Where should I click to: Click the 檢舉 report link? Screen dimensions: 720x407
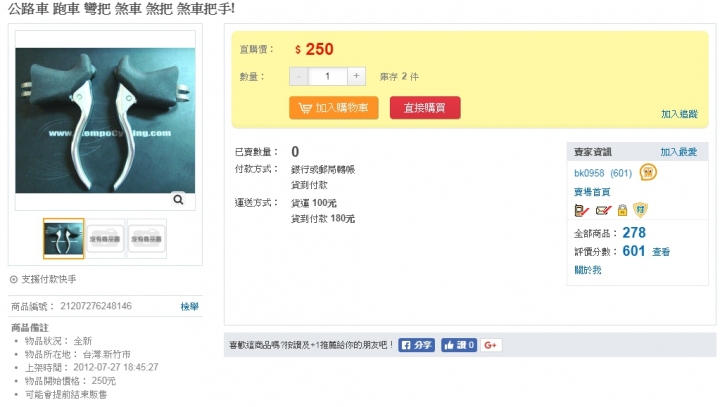pyautogui.click(x=190, y=306)
